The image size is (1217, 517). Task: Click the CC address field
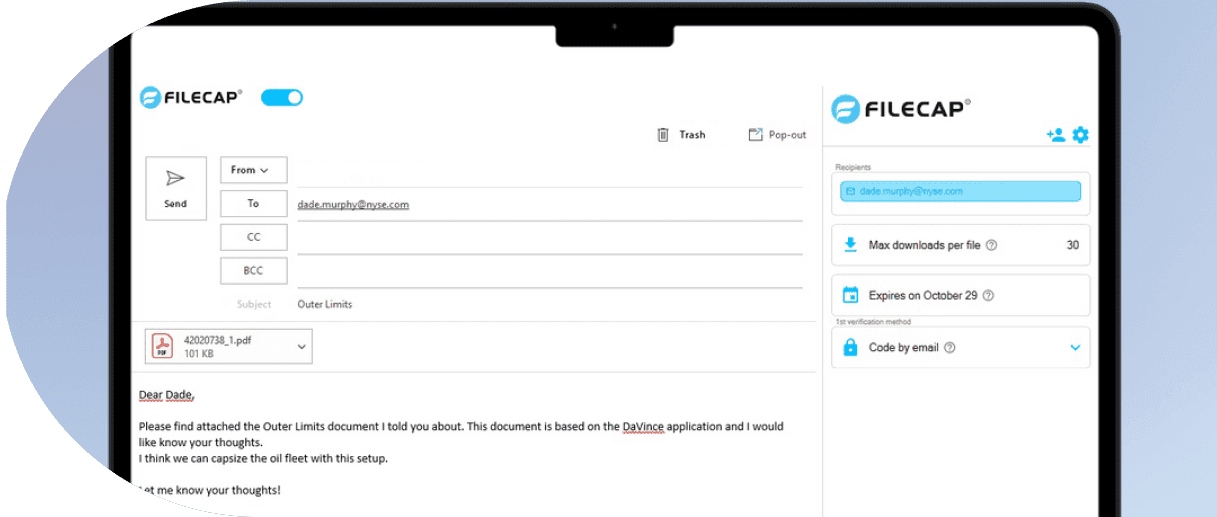550,238
